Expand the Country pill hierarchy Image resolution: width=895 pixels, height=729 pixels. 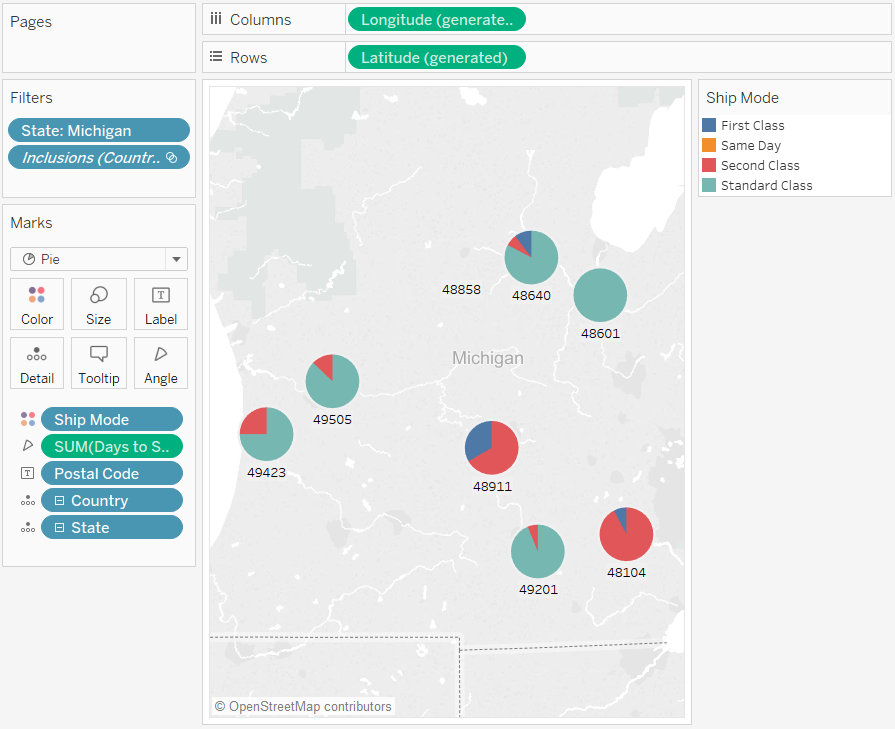60,500
